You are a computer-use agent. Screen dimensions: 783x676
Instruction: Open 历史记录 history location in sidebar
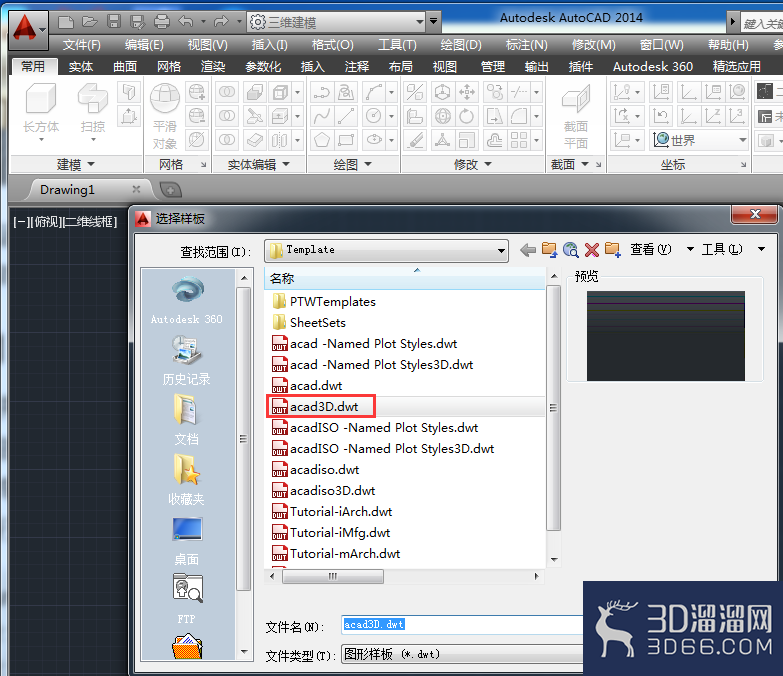186,360
